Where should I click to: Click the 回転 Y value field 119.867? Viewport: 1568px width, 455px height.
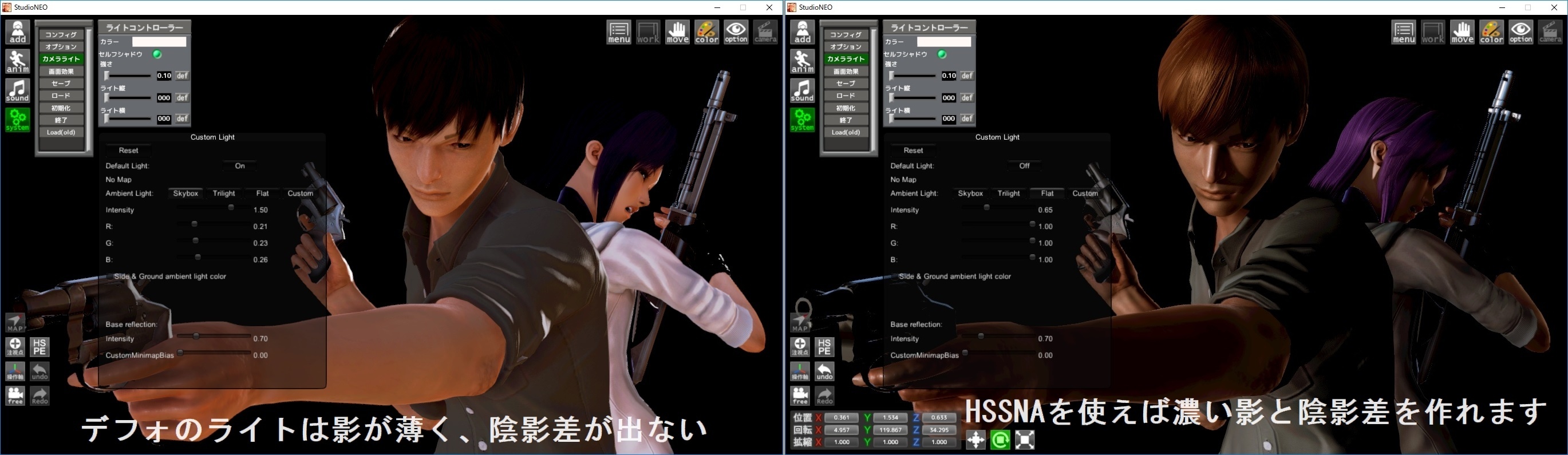[890, 429]
